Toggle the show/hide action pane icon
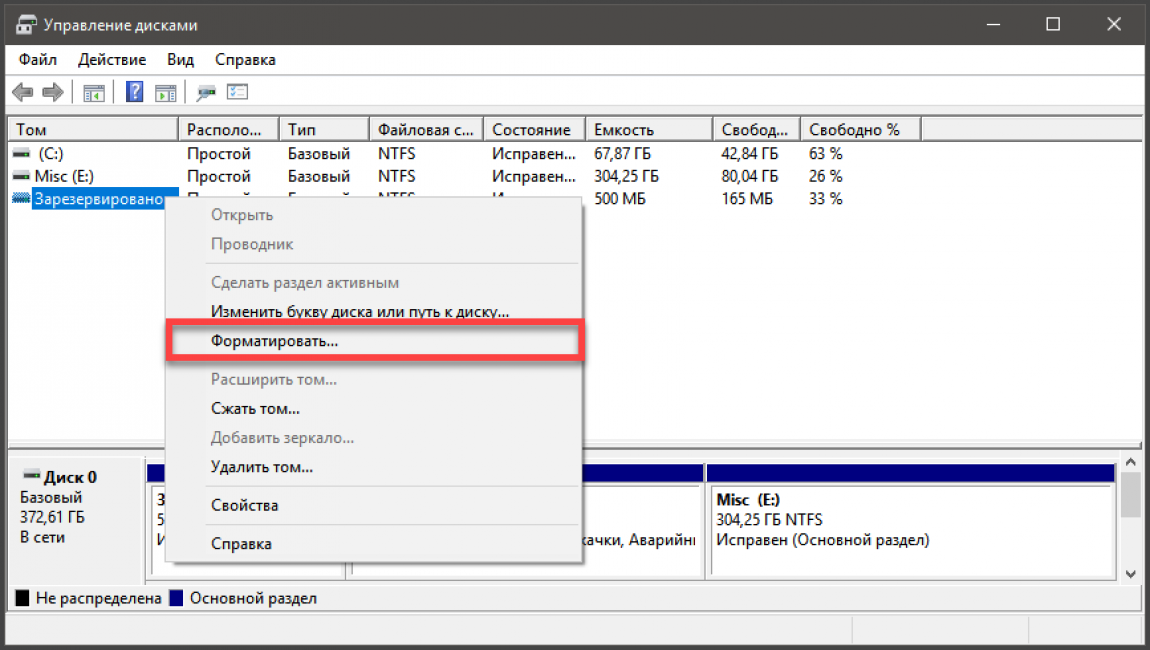1150x650 pixels. coord(166,93)
